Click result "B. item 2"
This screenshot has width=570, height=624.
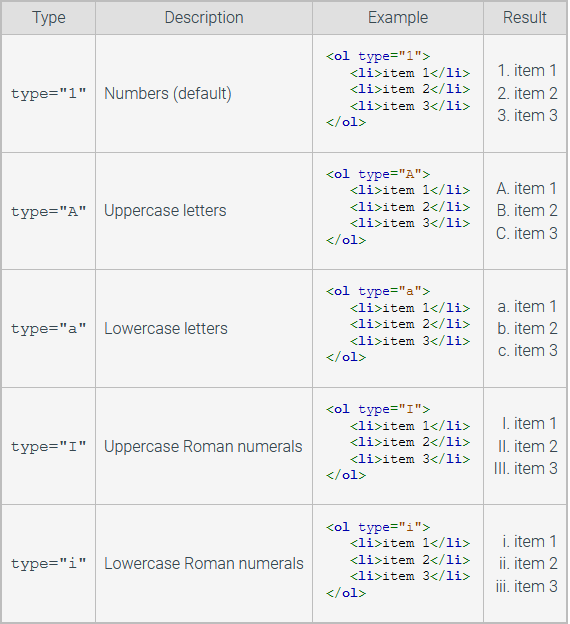coord(527,211)
